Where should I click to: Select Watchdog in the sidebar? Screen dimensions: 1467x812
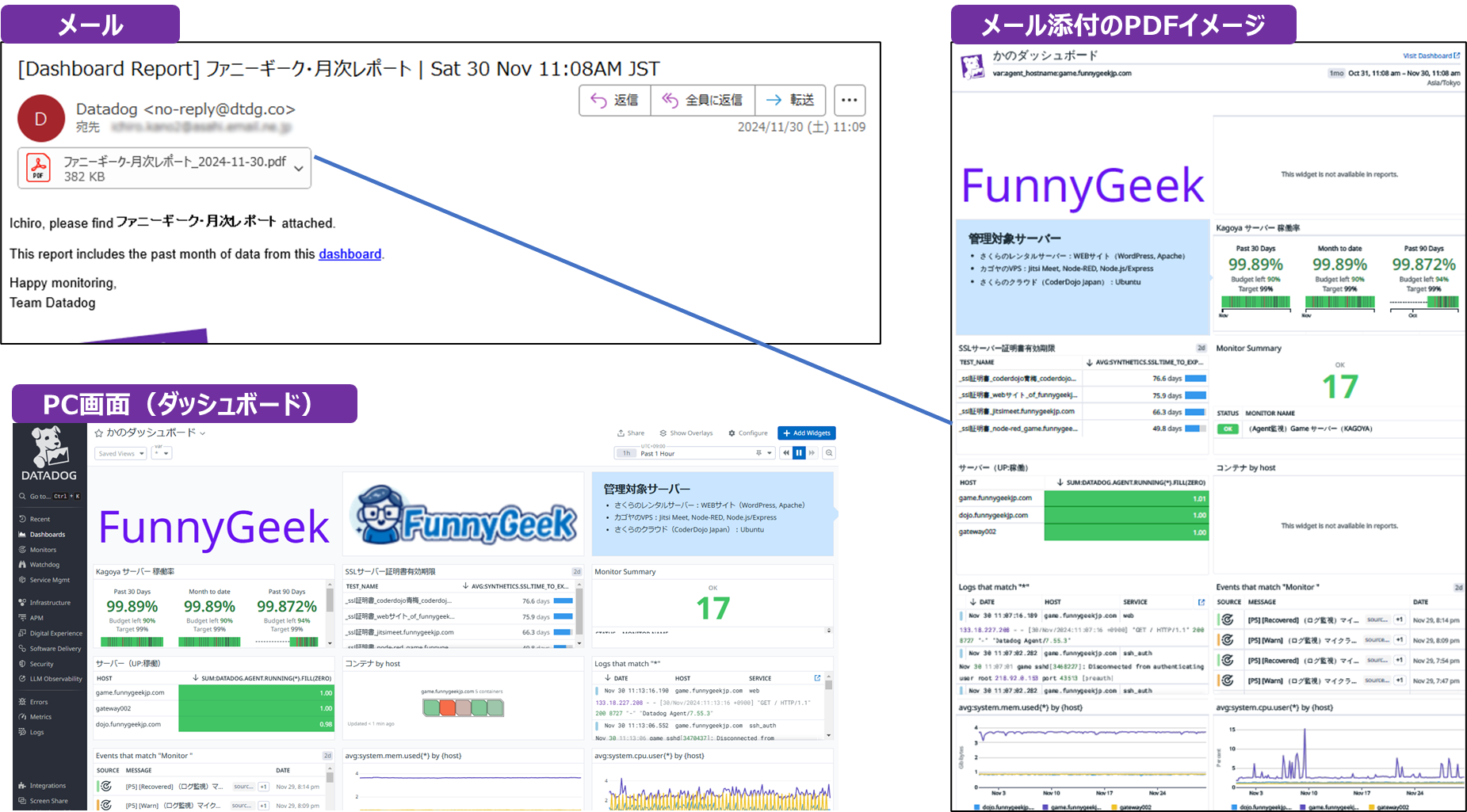[x=40, y=564]
